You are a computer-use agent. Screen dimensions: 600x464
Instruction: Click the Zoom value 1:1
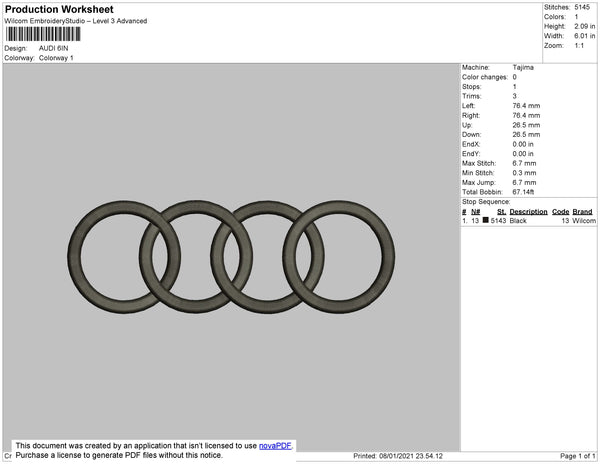pyautogui.click(x=579, y=46)
